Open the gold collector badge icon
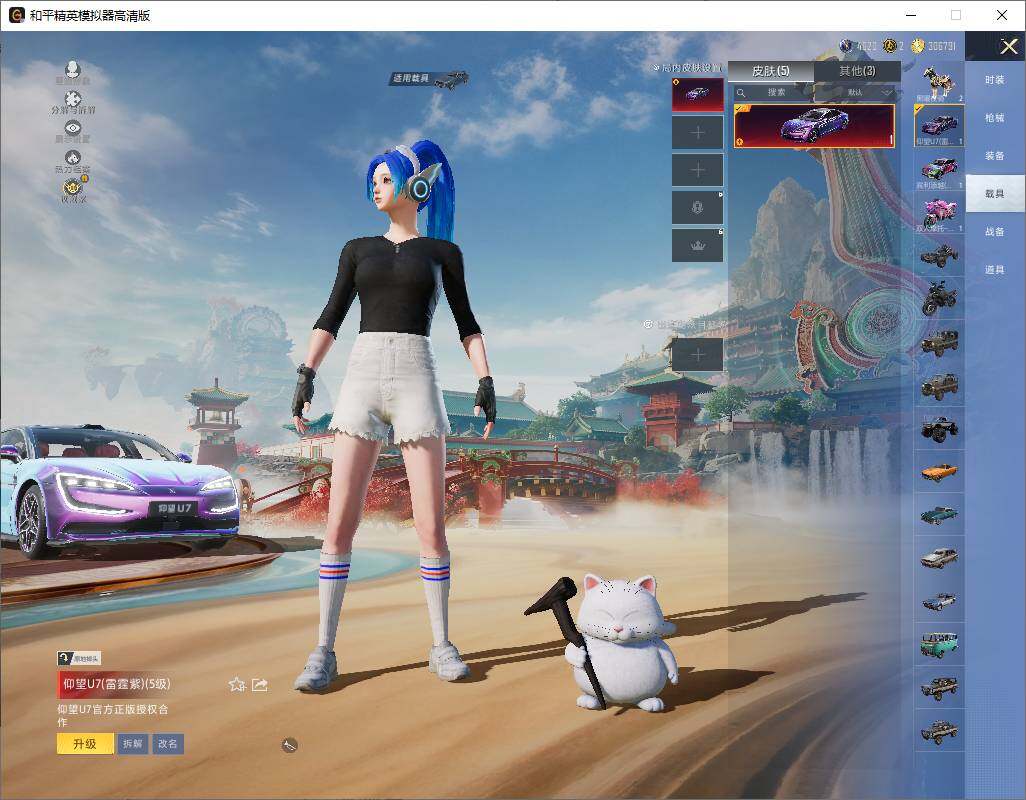 [73, 187]
